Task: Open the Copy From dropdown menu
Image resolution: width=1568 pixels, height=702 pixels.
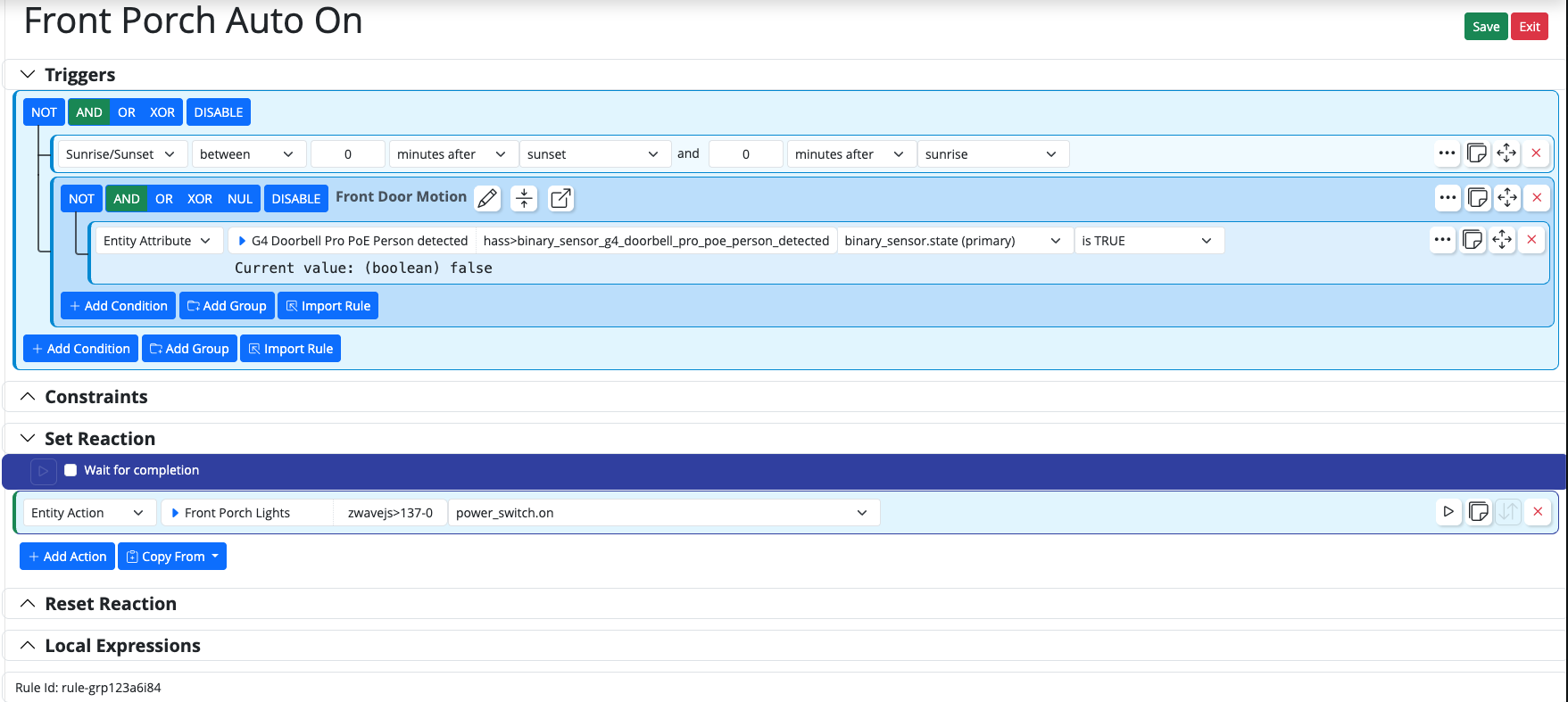Action: point(172,557)
